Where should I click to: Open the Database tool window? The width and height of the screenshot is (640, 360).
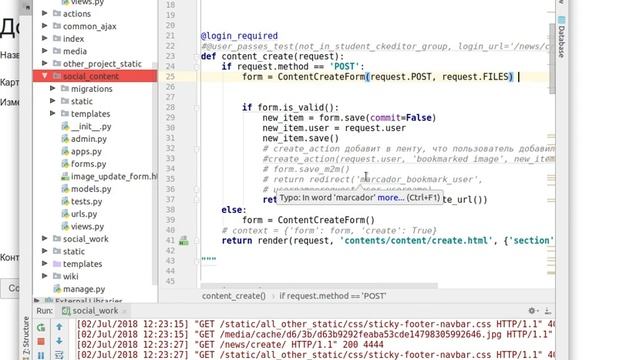[x=562, y=37]
